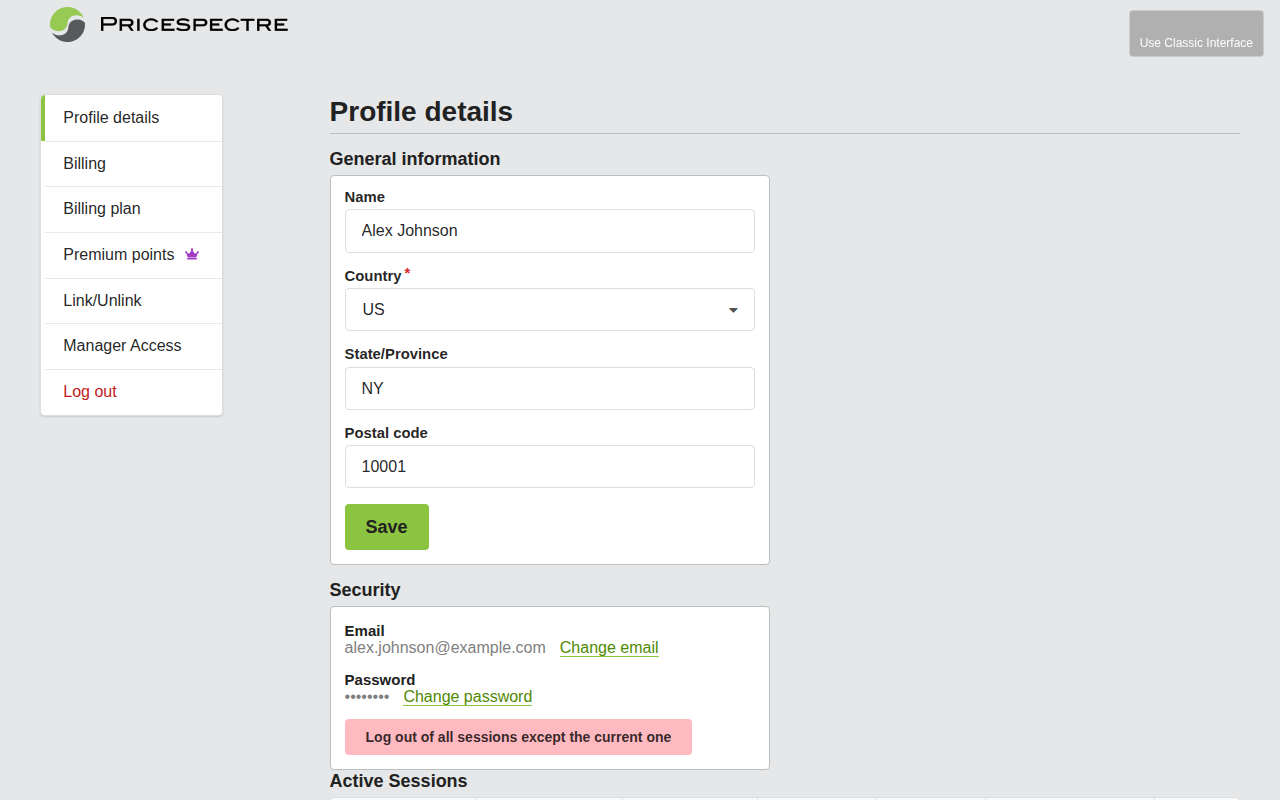Switch to the Classic Interface
The width and height of the screenshot is (1280, 800).
pos(1196,33)
